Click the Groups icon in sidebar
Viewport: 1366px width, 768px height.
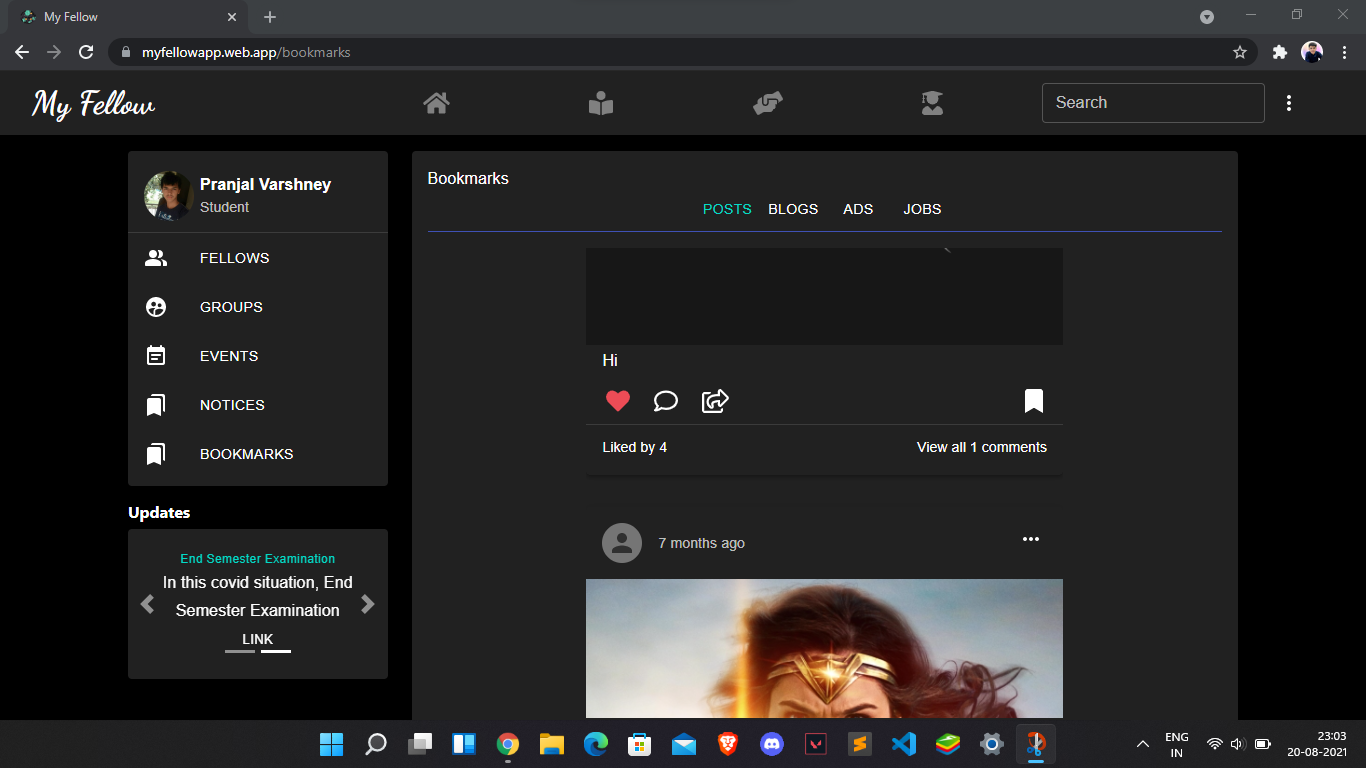[x=156, y=307]
